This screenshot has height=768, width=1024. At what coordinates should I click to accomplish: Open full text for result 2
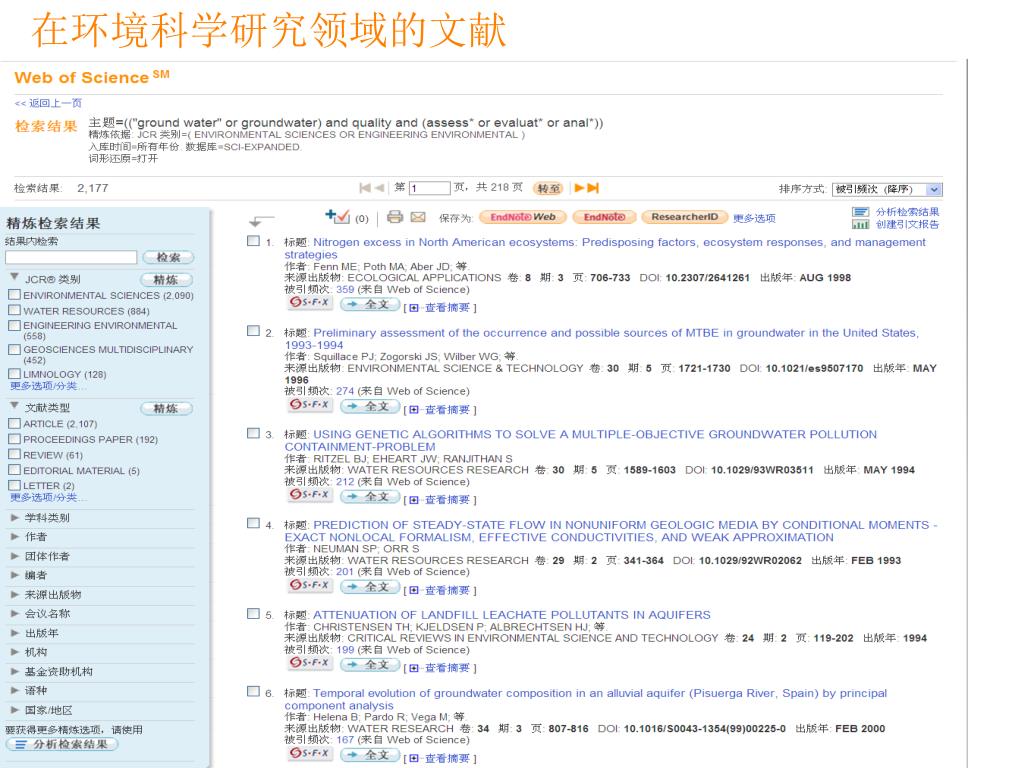371,406
